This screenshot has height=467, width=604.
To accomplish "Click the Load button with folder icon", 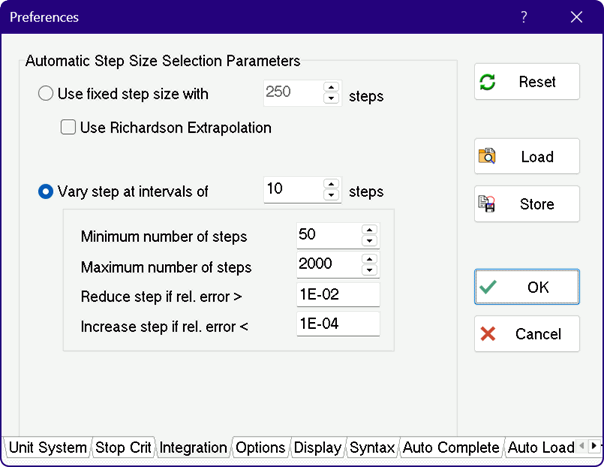I will click(x=526, y=157).
